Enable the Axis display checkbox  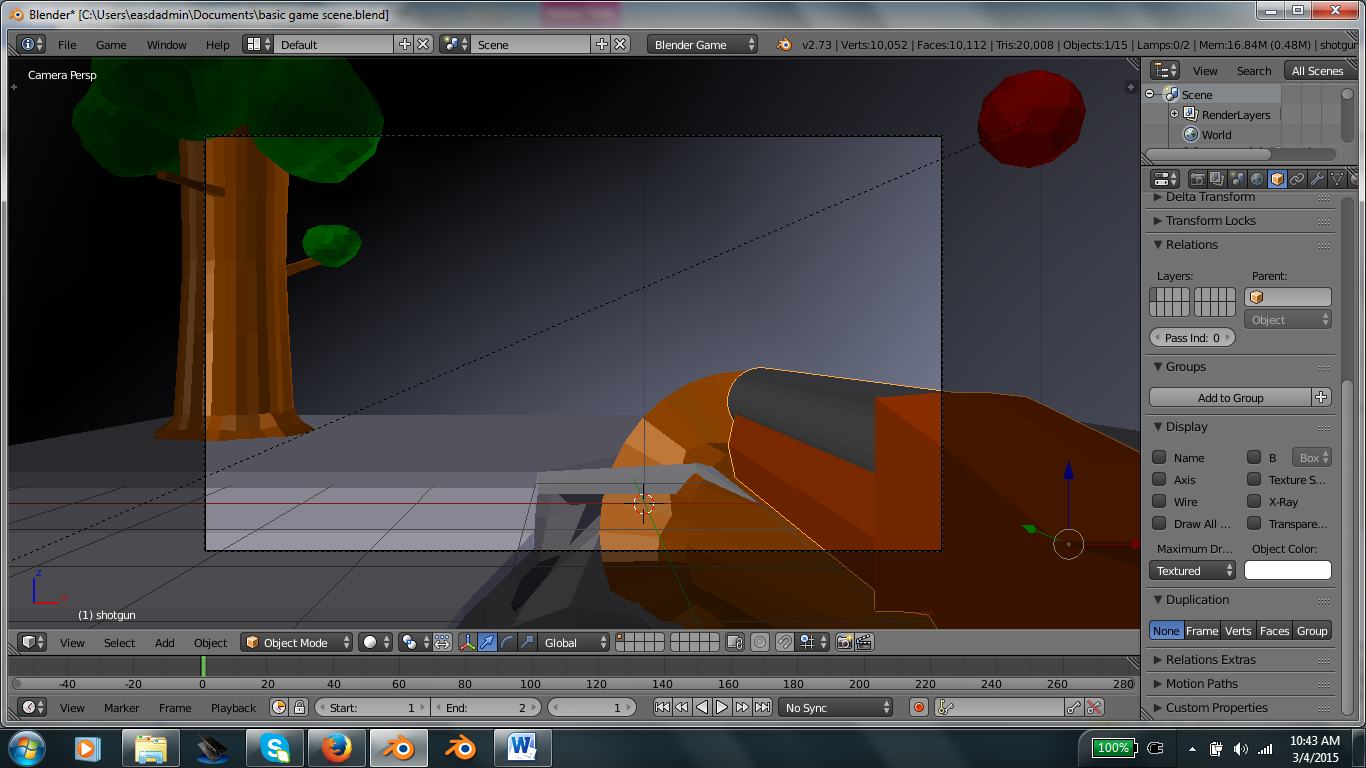(1159, 479)
